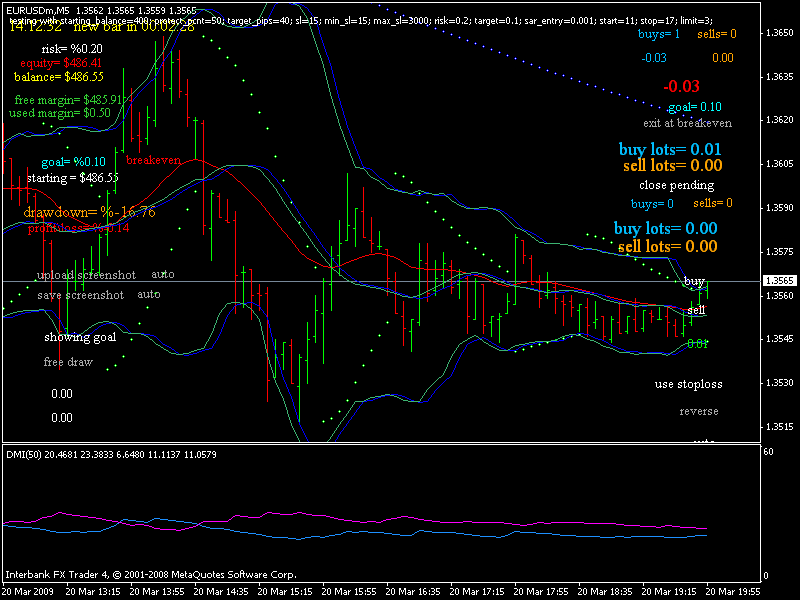Click the '20 Mar 2009' date label

[30, 592]
